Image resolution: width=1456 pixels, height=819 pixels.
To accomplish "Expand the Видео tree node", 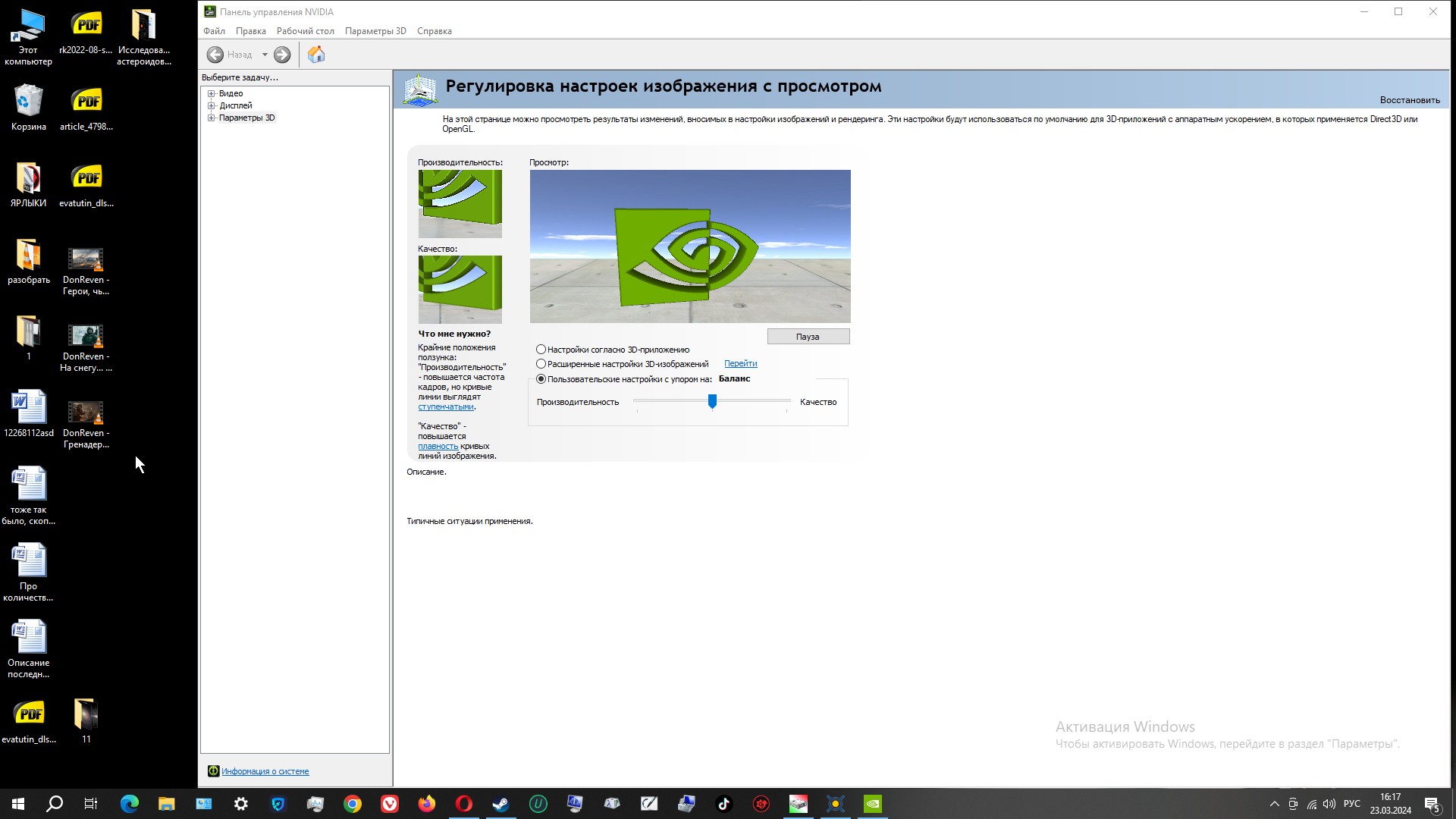I will (212, 93).
